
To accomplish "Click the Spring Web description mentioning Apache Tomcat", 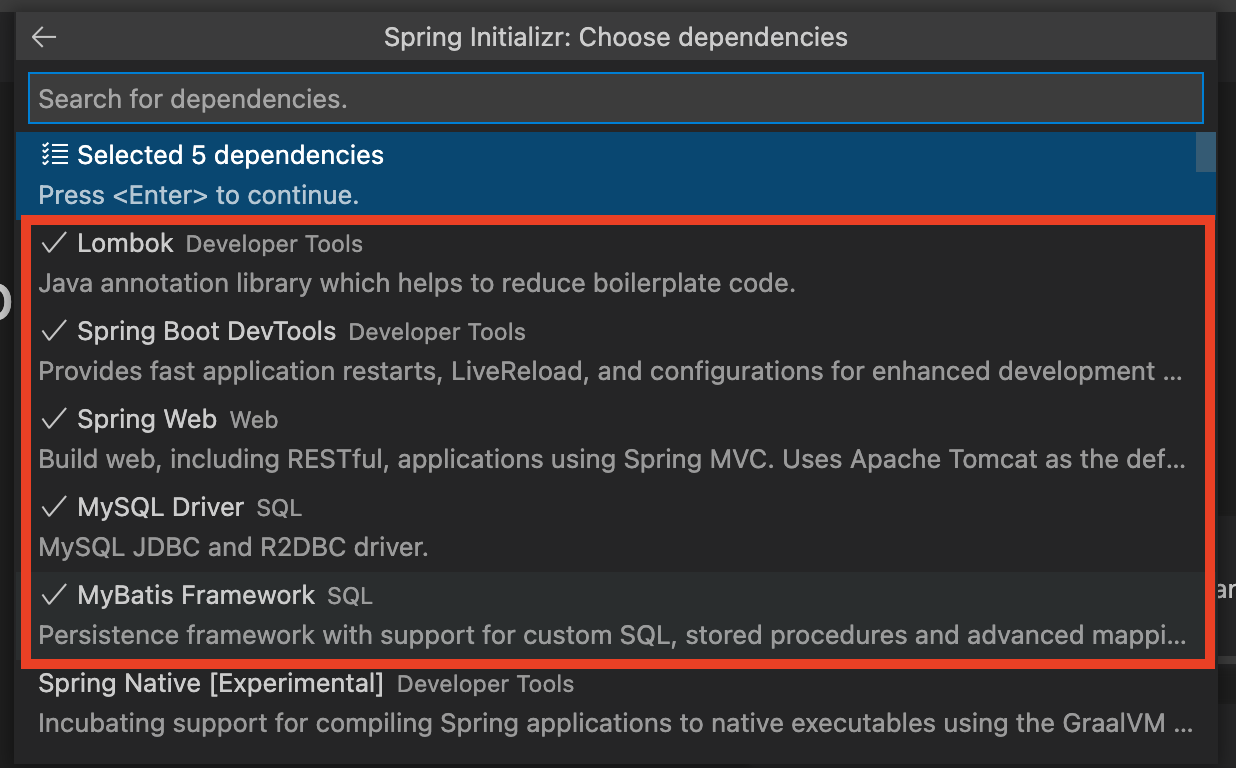I will 612,459.
